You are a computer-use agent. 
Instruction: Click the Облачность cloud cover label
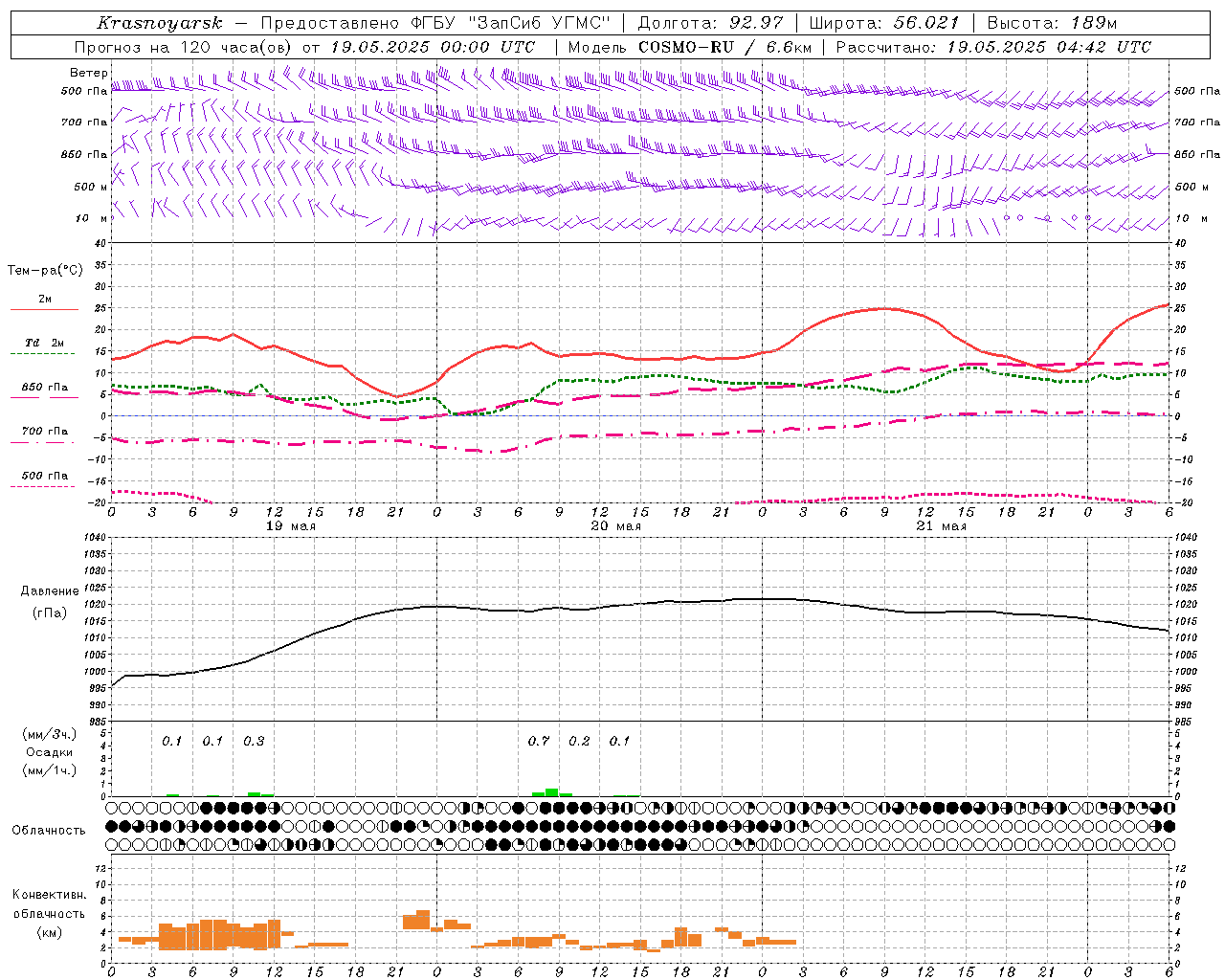49,830
